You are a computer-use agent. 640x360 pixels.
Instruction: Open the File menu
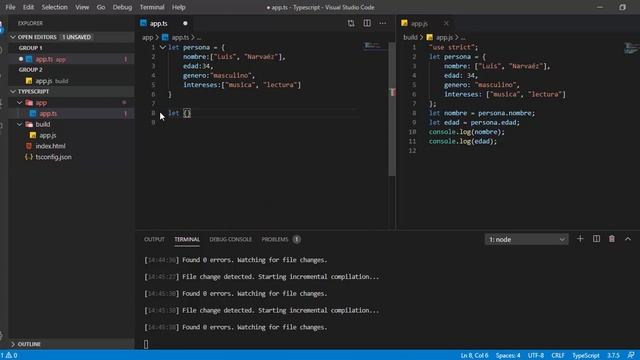(10, 7)
